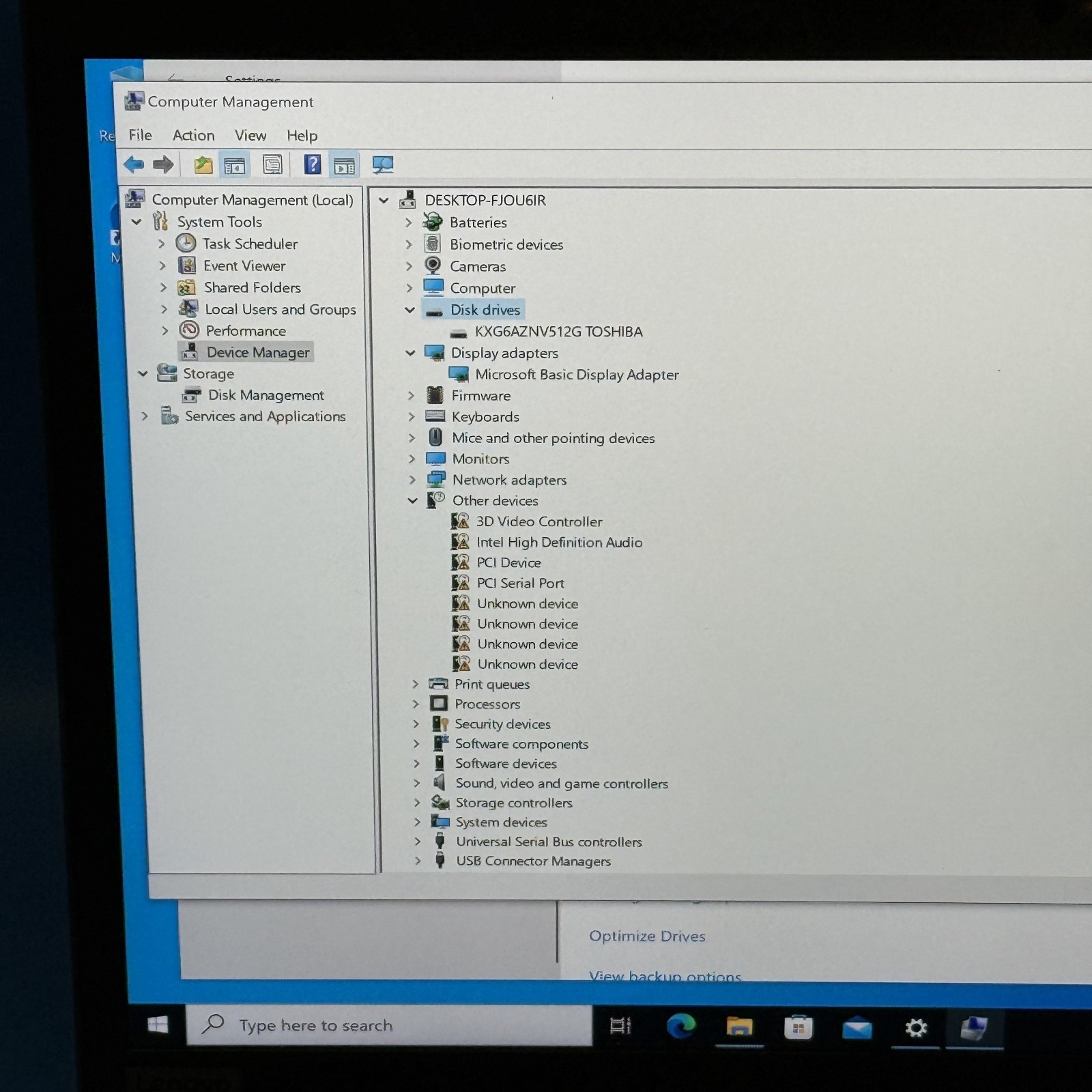This screenshot has height=1092, width=1092.
Task: Click the Up one level folder icon
Action: (203, 164)
